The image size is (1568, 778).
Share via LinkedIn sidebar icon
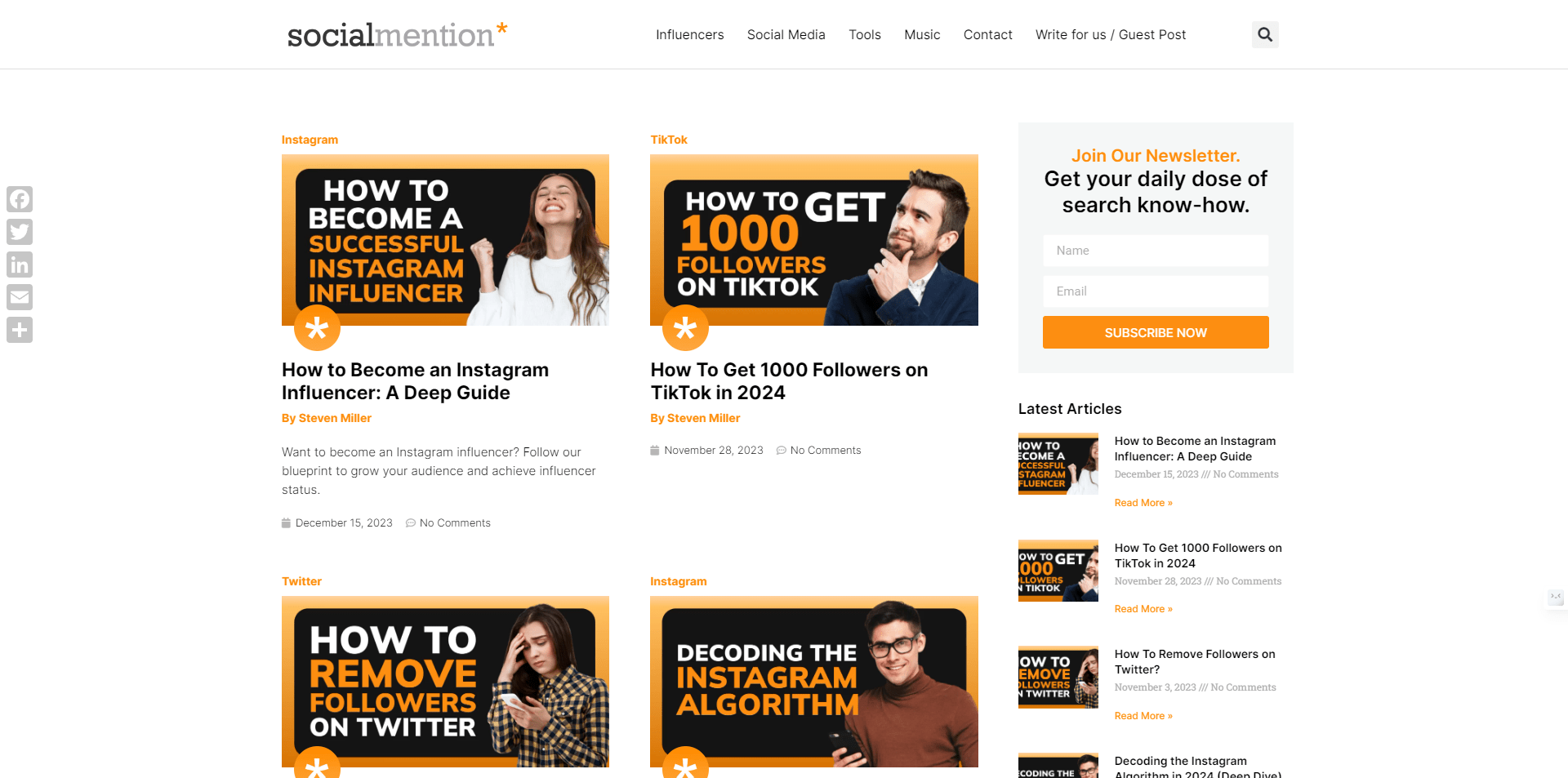point(20,265)
